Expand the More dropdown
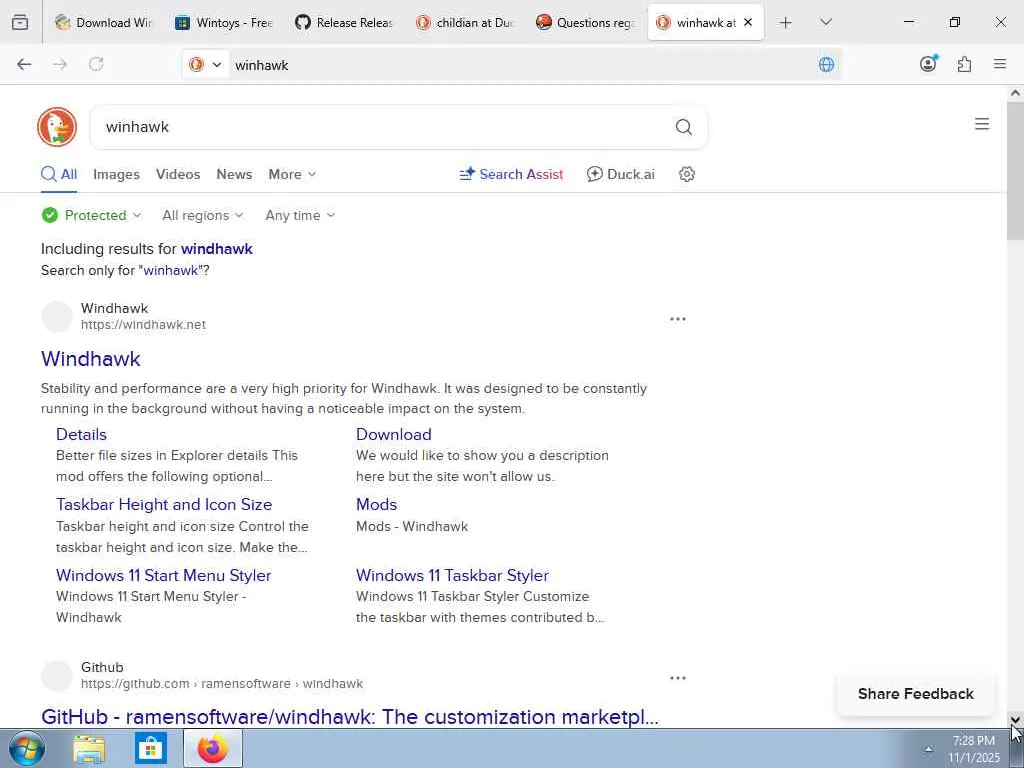Screen dimensions: 1024x768 [x=292, y=174]
